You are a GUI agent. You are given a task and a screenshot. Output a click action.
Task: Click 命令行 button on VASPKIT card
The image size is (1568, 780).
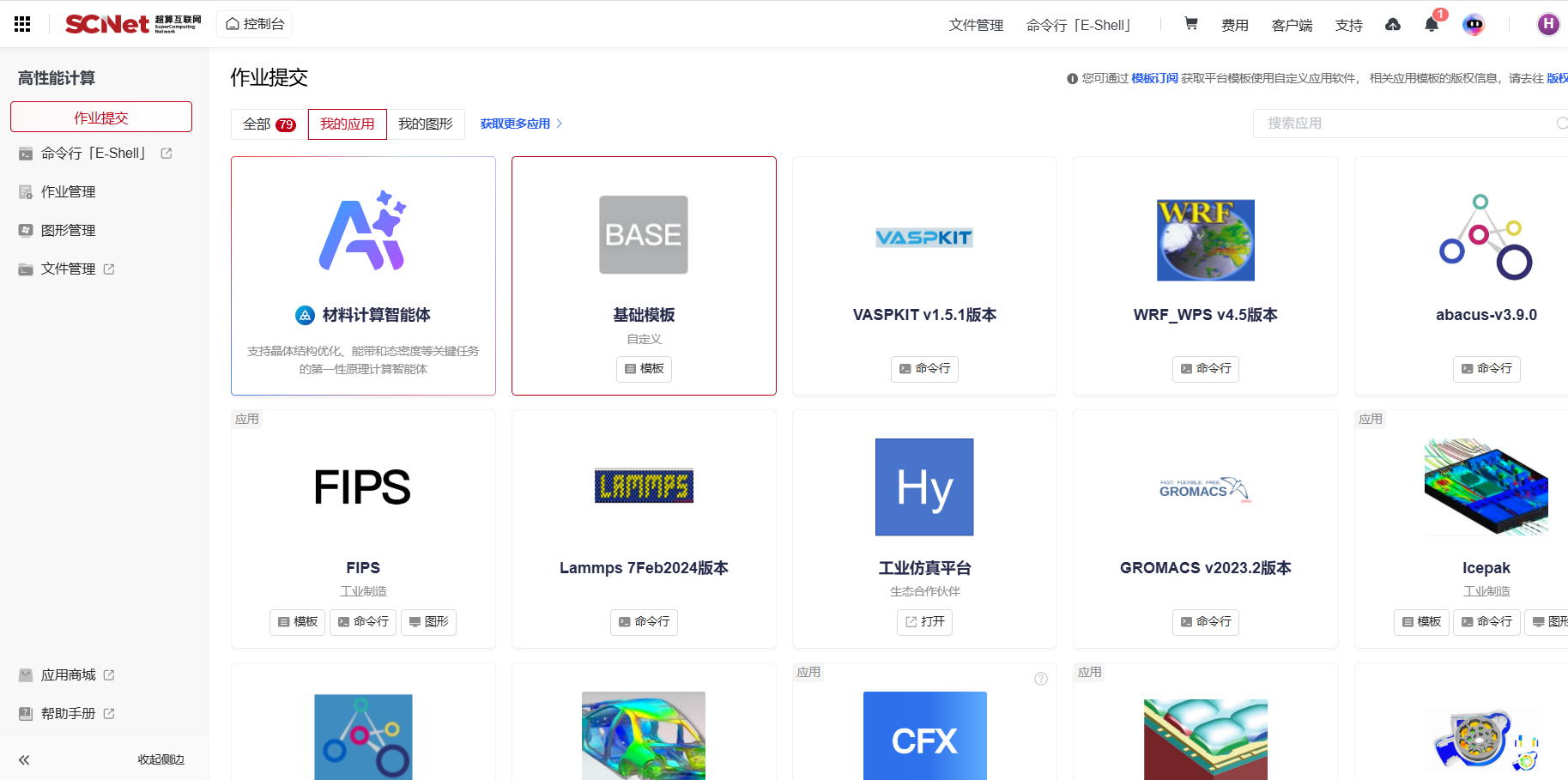click(924, 369)
